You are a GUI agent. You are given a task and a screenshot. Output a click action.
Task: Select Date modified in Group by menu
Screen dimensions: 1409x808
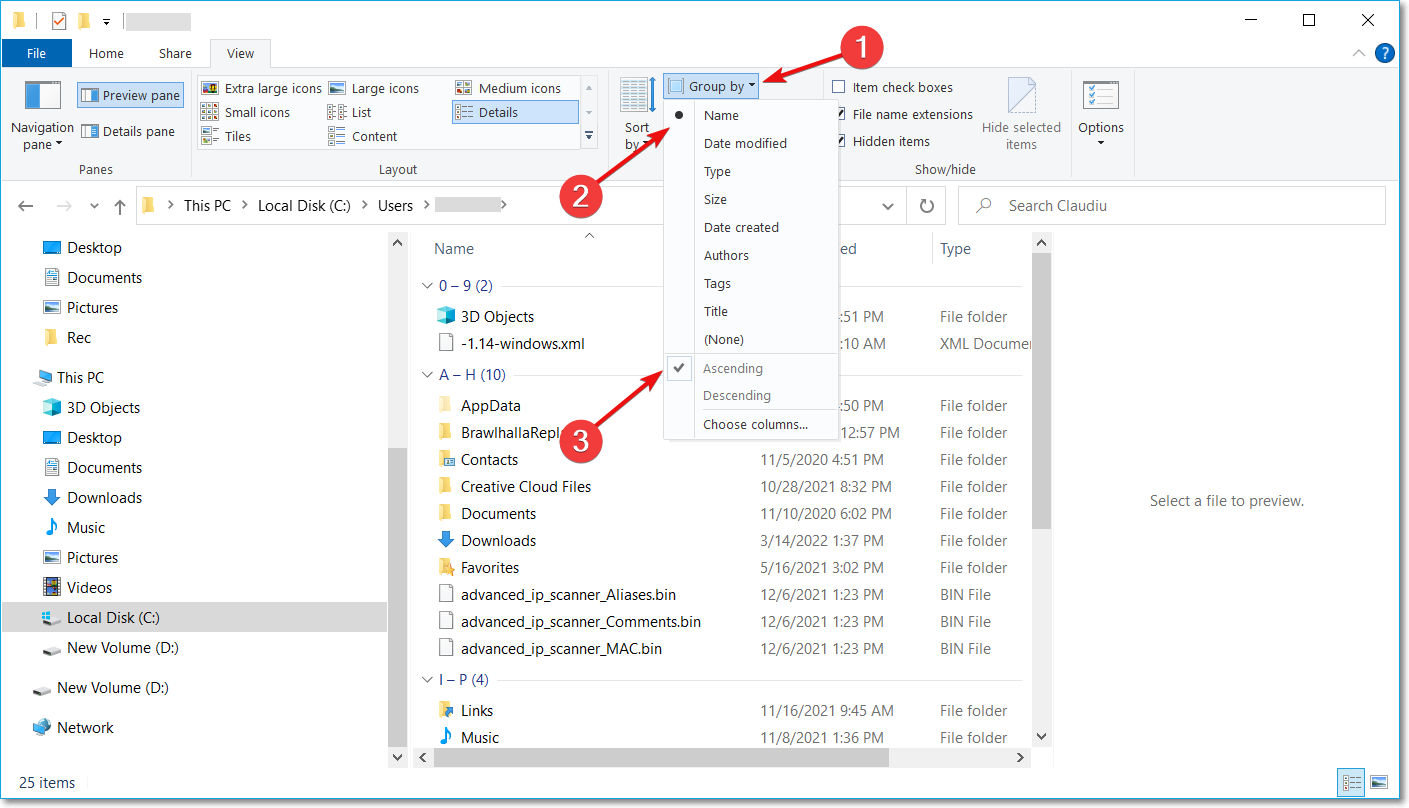click(x=745, y=144)
